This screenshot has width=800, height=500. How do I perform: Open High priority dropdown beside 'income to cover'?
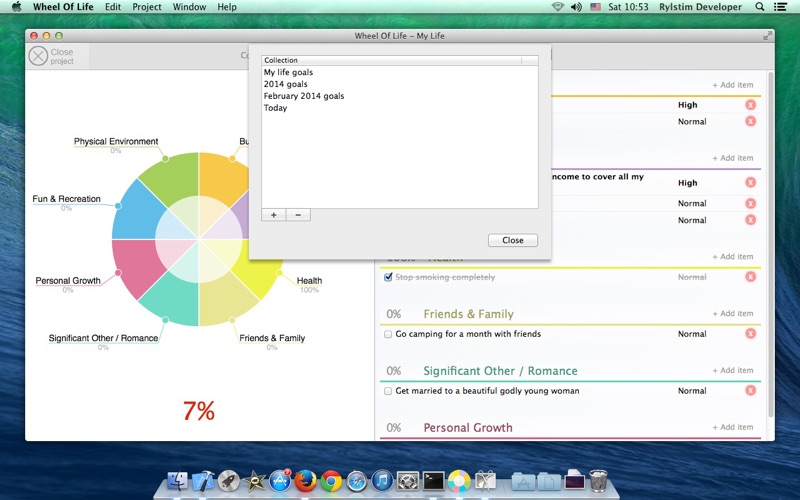[687, 183]
